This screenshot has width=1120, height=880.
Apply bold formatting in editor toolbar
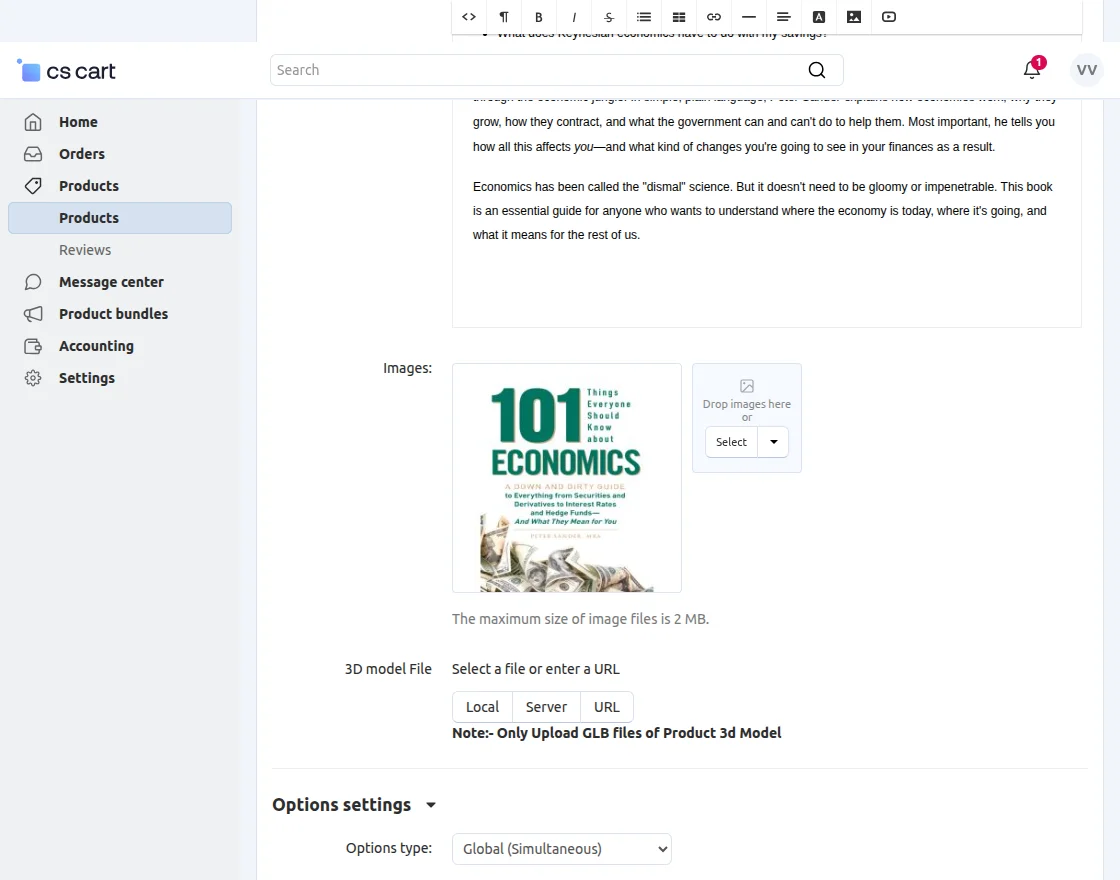[539, 17]
